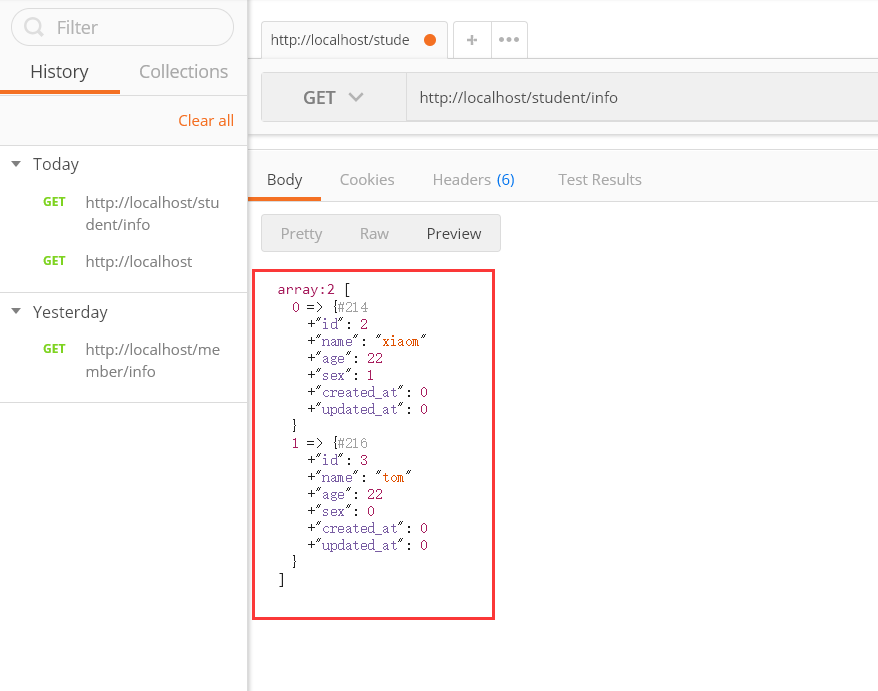Click the Filter search field
Image resolution: width=878 pixels, height=691 pixels.
point(122,27)
